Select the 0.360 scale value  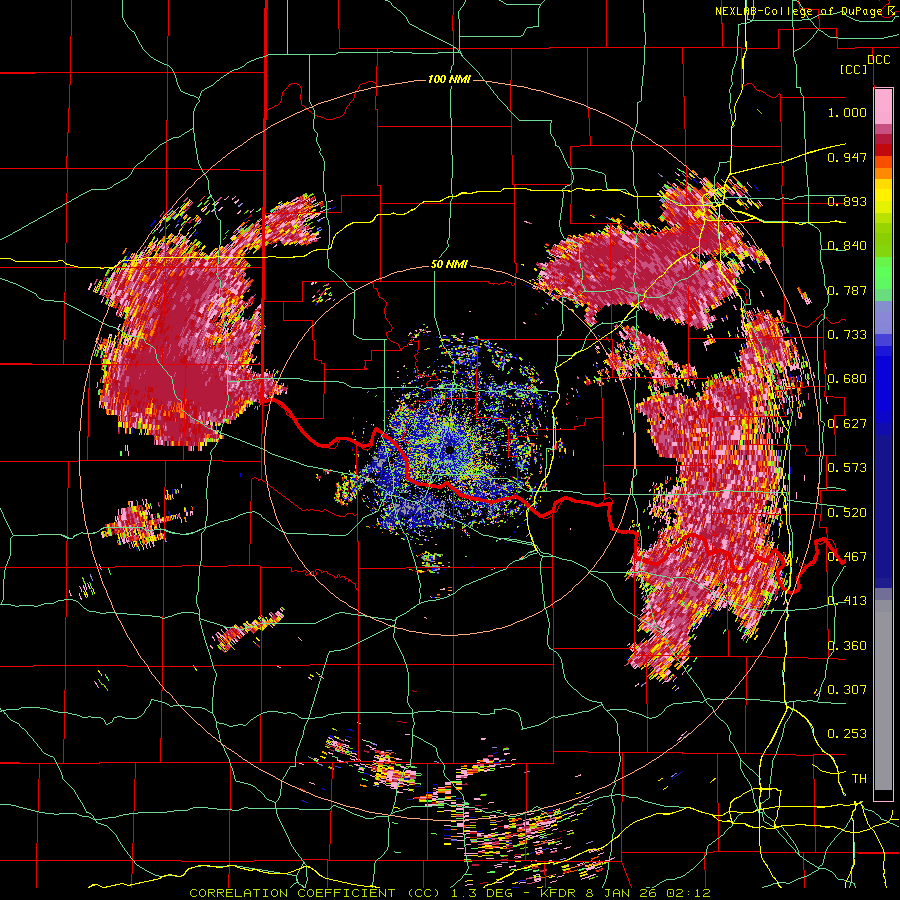[x=847, y=646]
